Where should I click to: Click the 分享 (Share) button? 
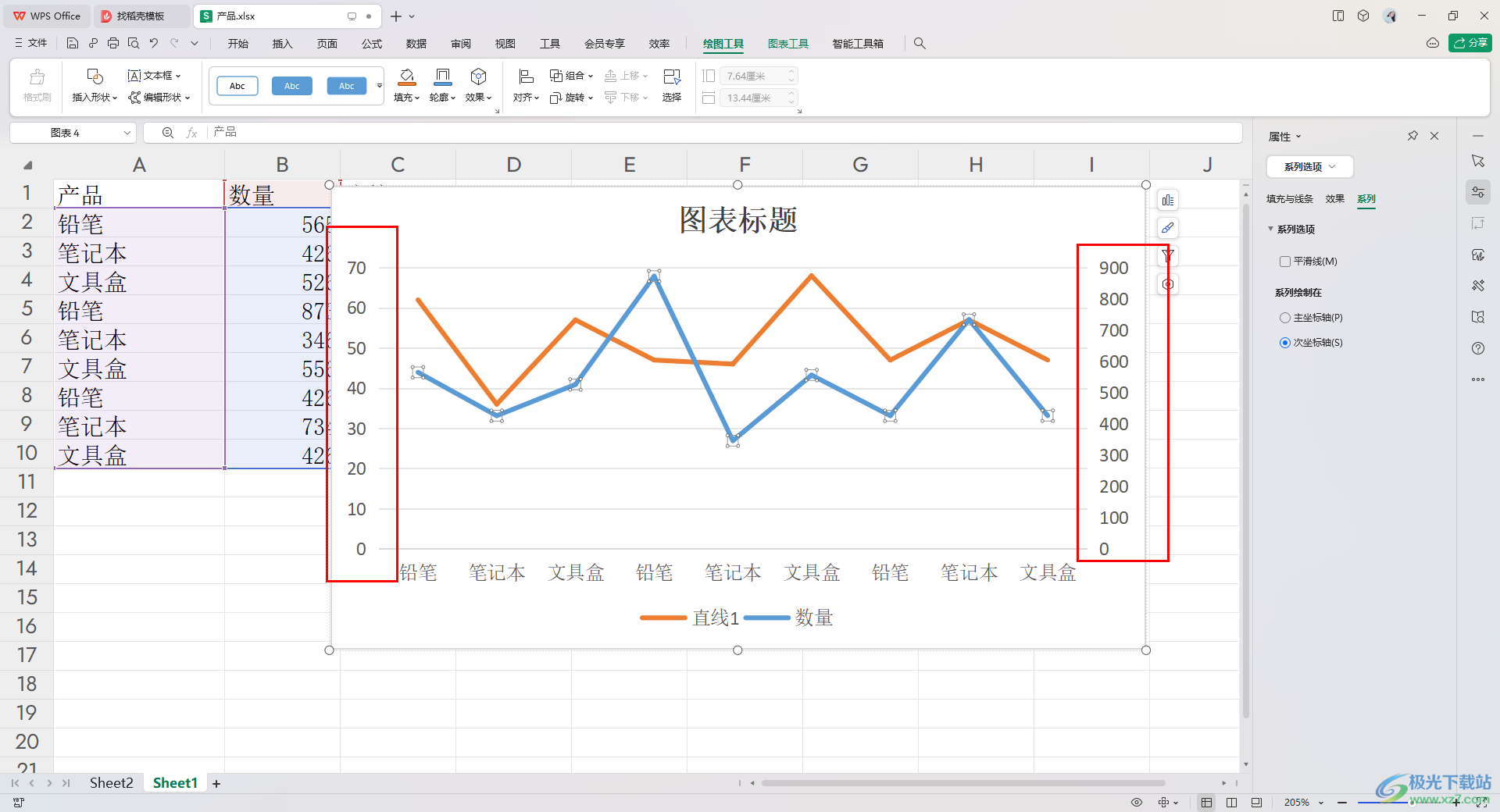point(1470,43)
